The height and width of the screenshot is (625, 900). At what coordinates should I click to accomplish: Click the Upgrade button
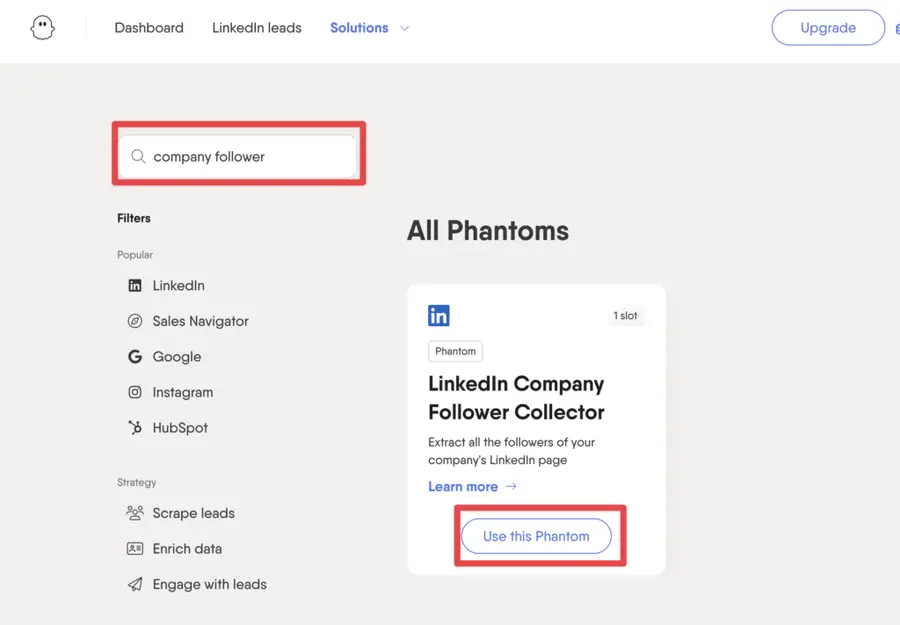point(828,27)
